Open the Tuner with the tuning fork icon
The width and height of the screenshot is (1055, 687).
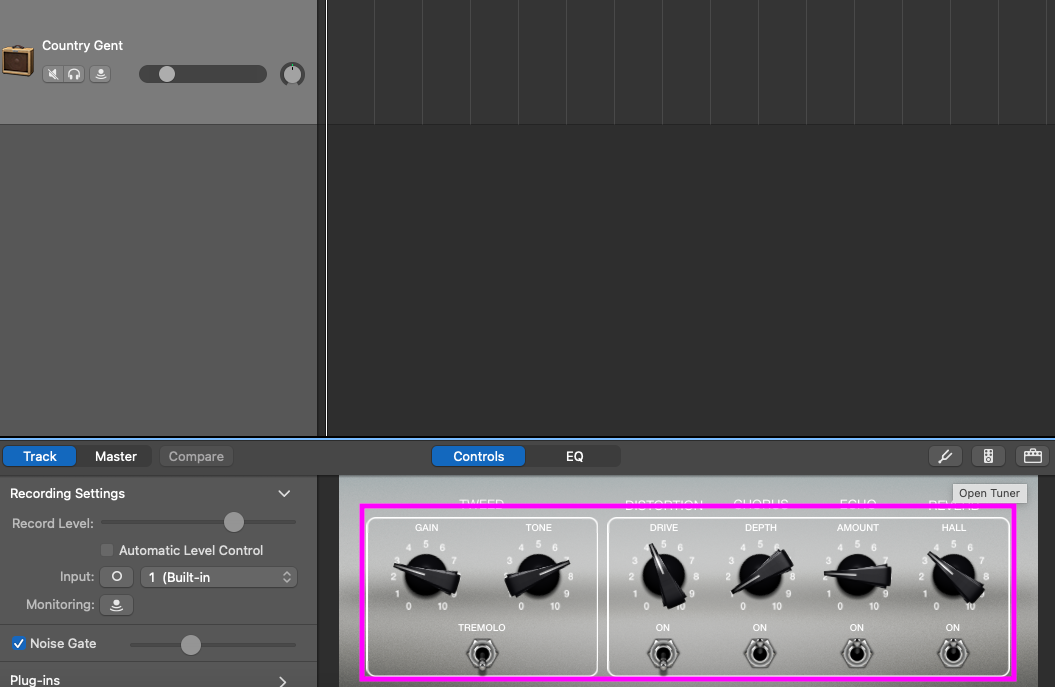945,456
